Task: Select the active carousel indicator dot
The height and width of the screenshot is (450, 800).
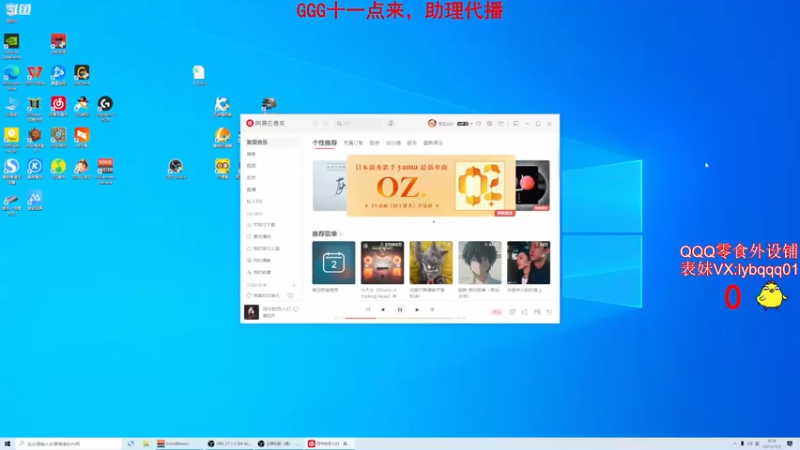Action: coord(434,222)
